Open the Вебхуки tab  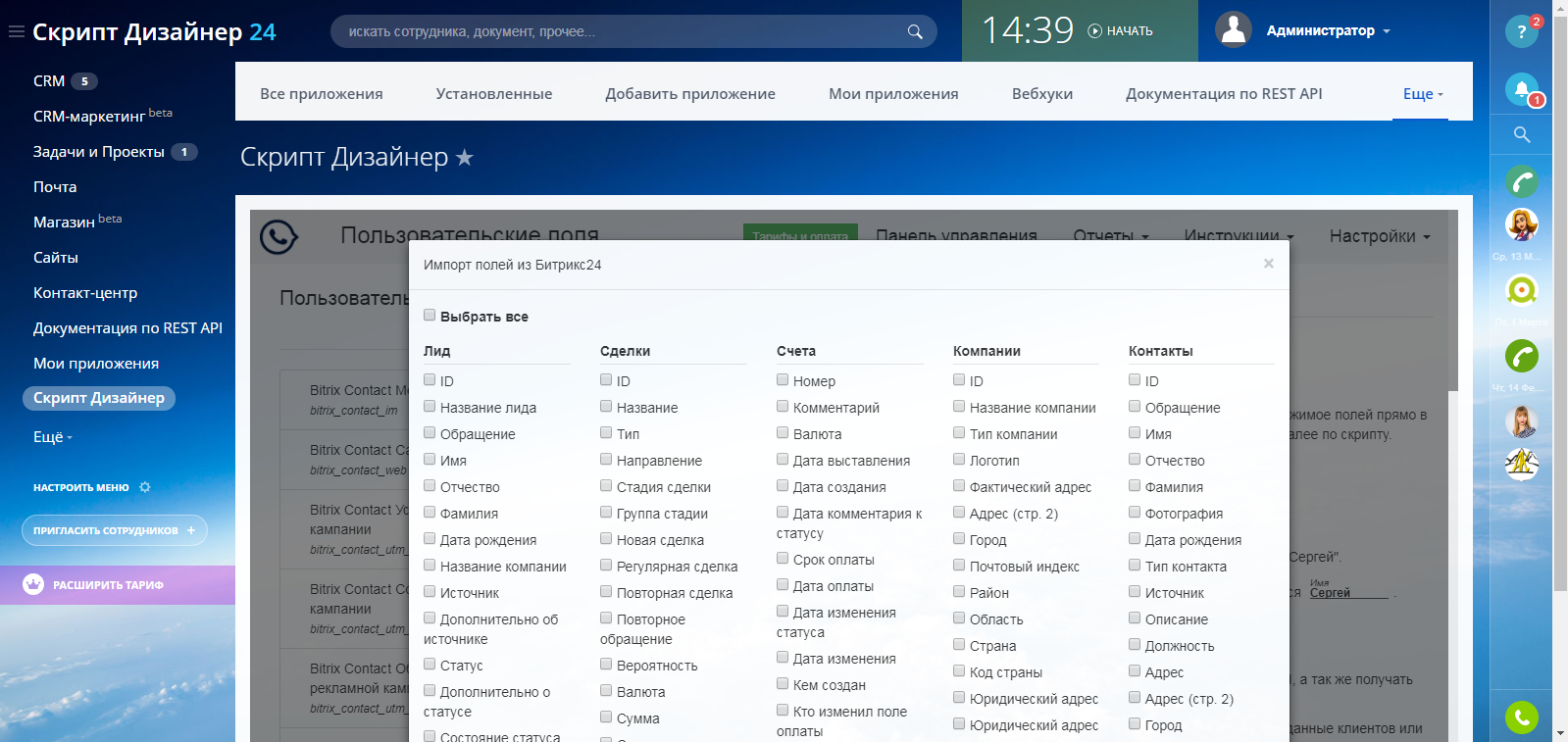[1042, 94]
